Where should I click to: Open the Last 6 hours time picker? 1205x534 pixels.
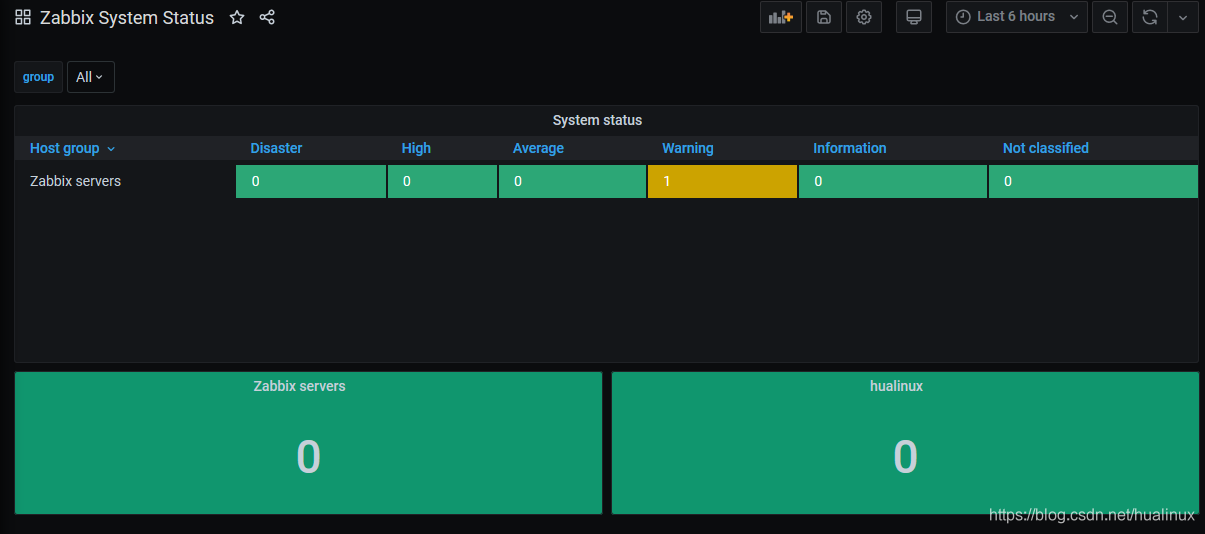click(x=1017, y=17)
